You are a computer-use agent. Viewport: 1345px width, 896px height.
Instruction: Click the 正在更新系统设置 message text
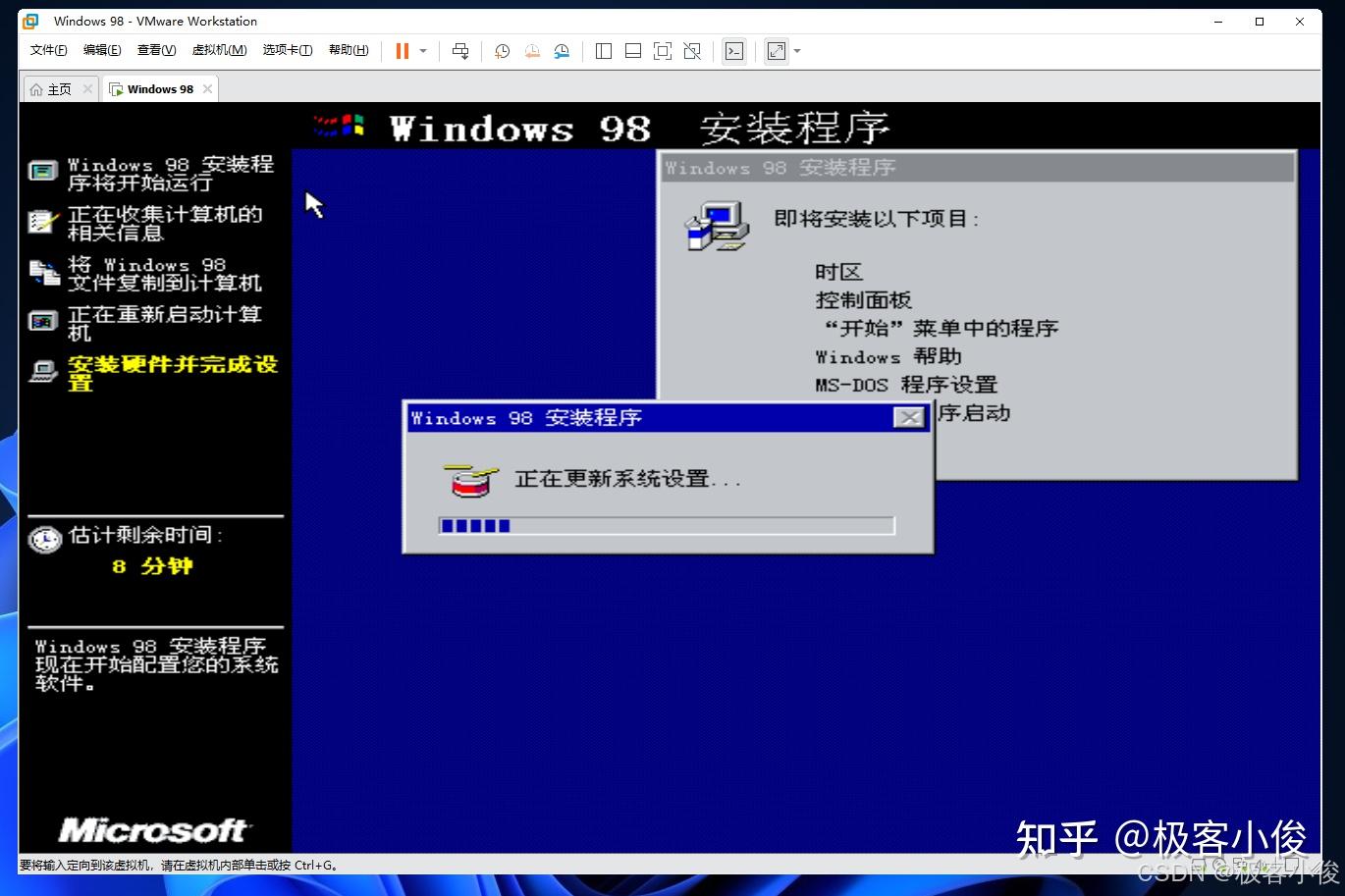627,479
